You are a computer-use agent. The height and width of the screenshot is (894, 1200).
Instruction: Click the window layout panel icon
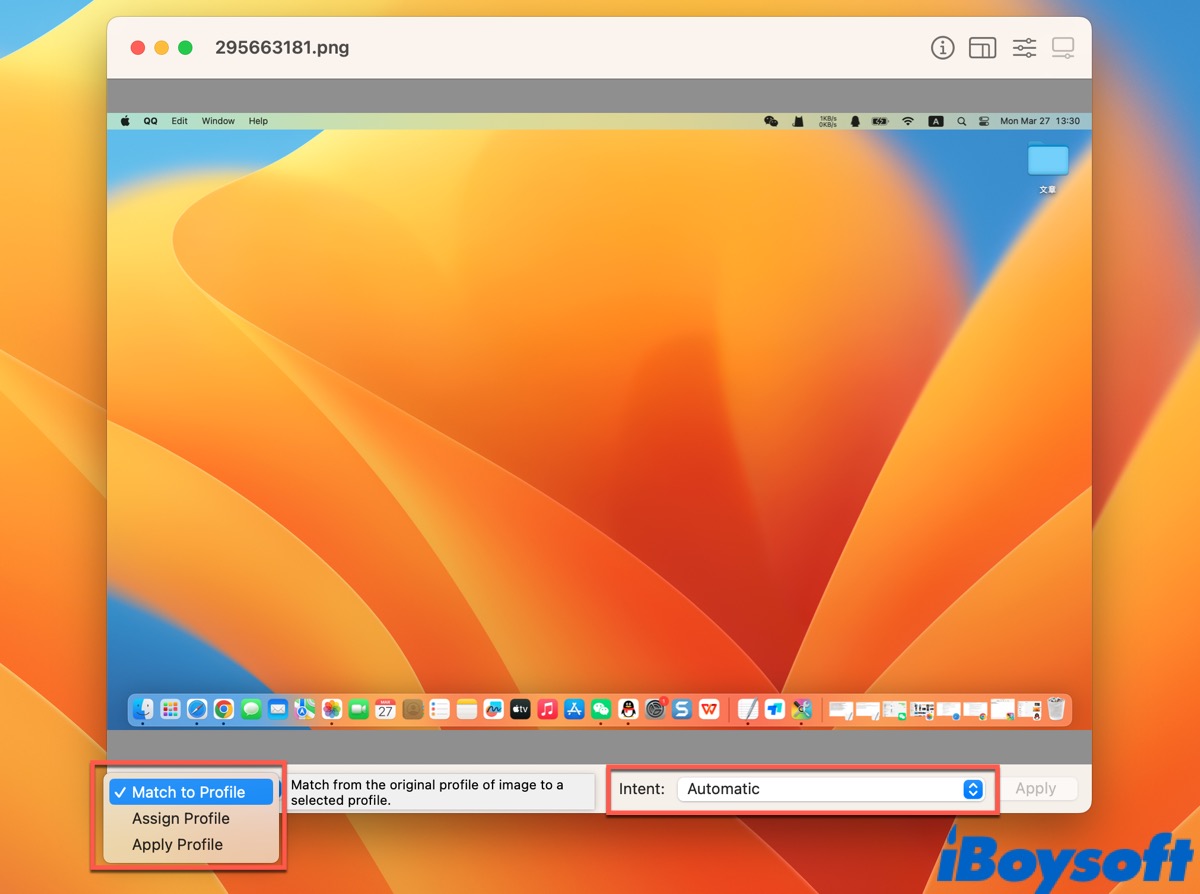(x=983, y=48)
